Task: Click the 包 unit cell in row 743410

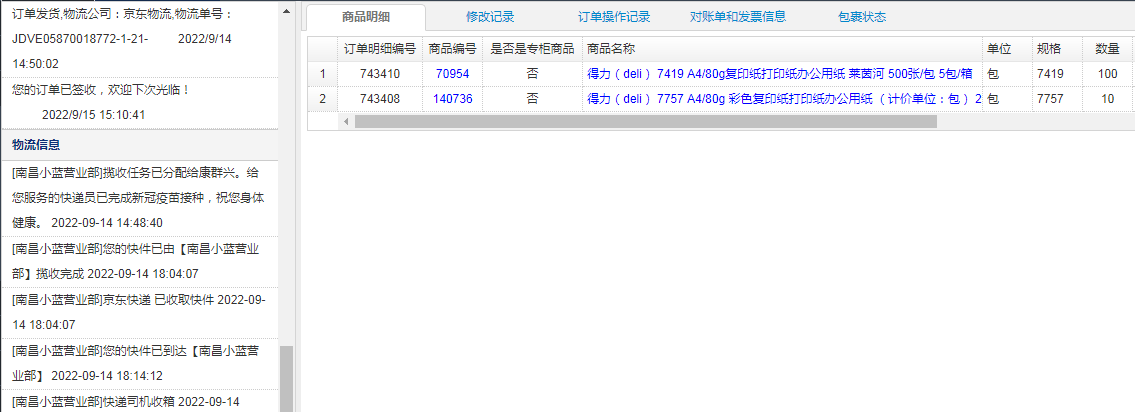Action: pos(1007,74)
